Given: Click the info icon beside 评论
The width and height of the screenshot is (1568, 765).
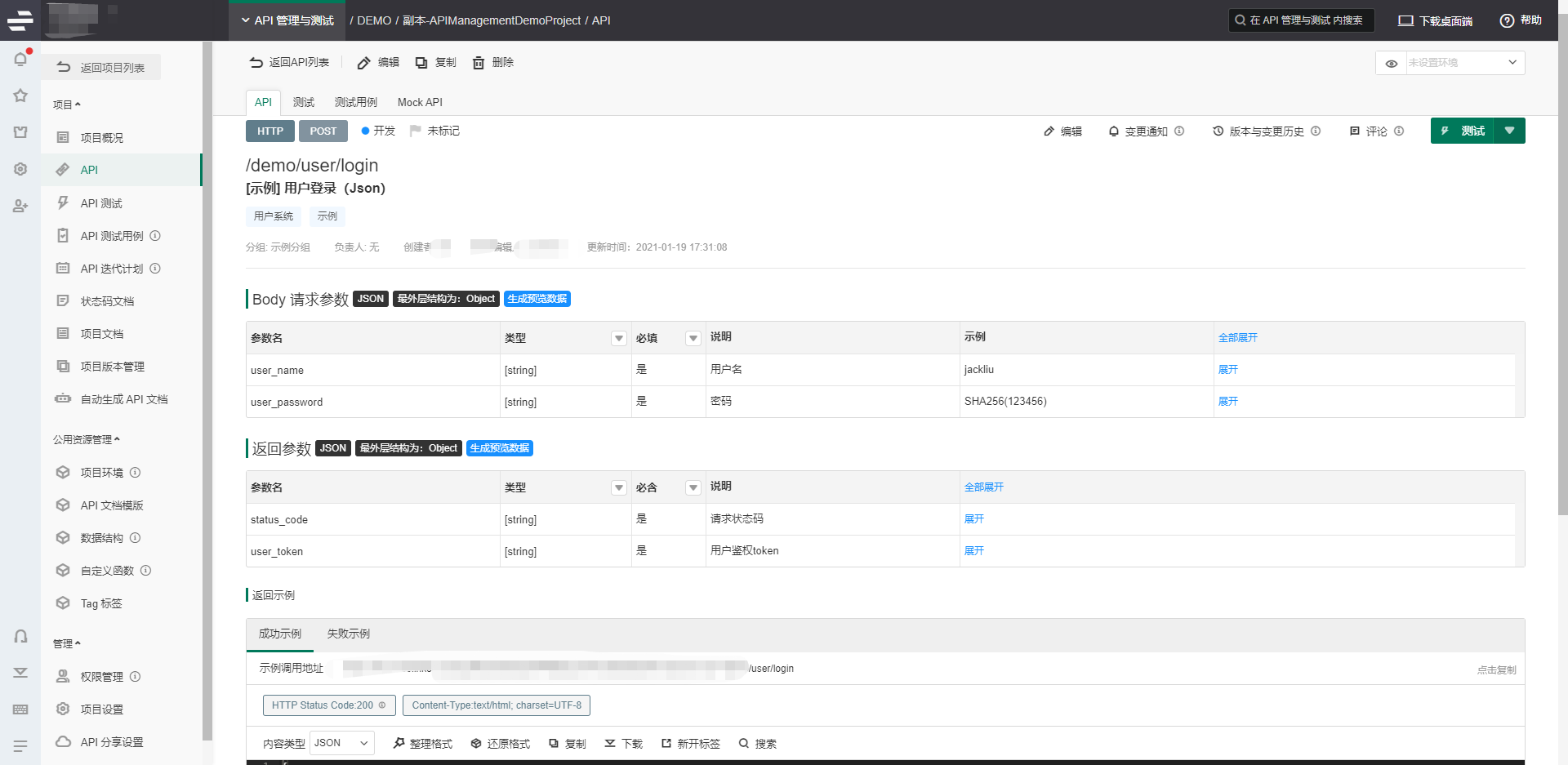Looking at the screenshot, I should [x=1399, y=131].
